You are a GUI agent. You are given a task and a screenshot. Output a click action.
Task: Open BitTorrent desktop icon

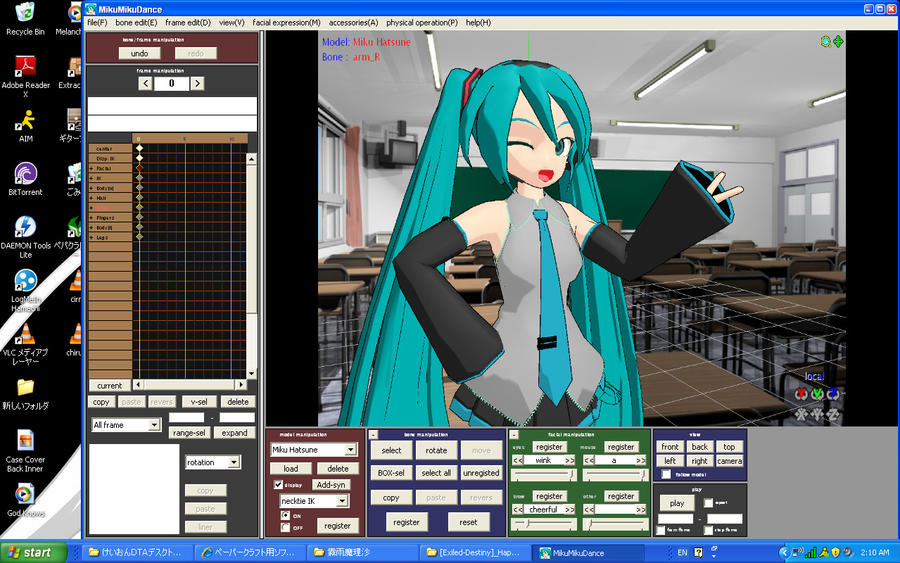[25, 179]
